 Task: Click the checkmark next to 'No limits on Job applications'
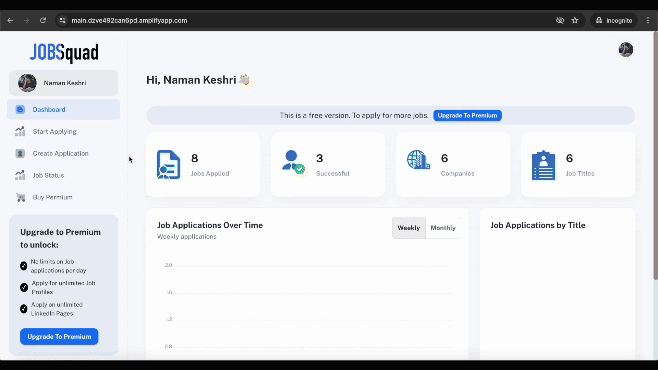coord(24,266)
